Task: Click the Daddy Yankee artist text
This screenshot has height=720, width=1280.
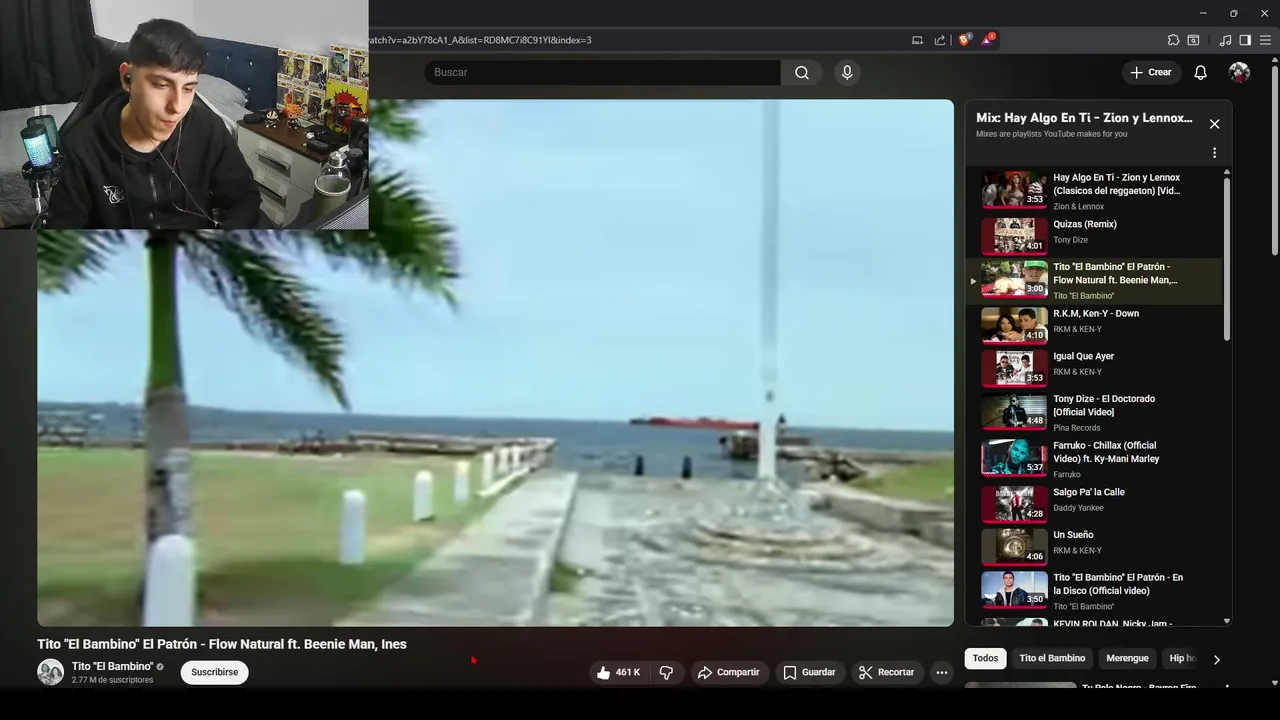Action: point(1078,508)
